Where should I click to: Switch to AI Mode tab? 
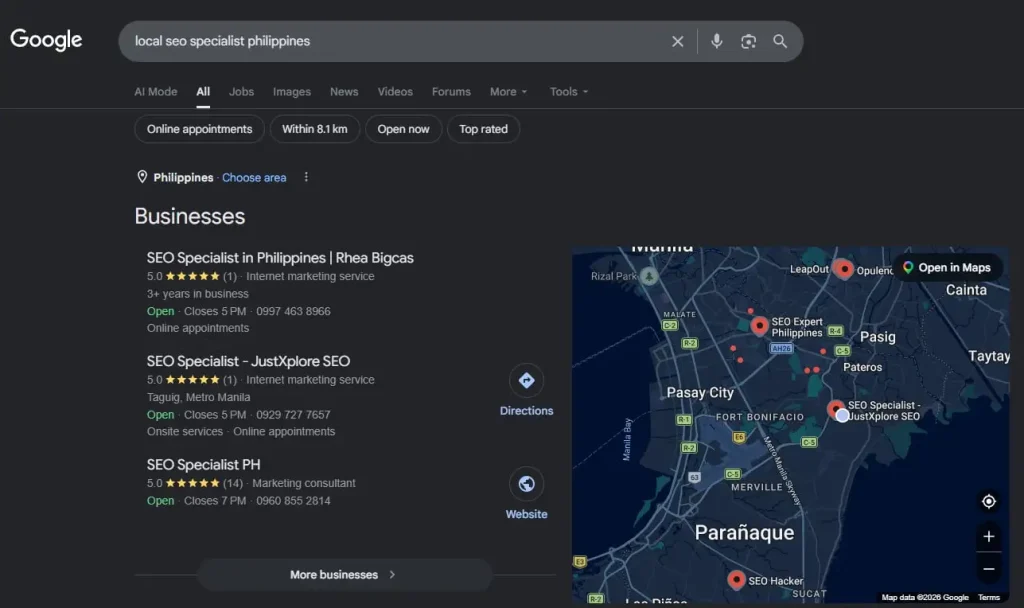[155, 92]
